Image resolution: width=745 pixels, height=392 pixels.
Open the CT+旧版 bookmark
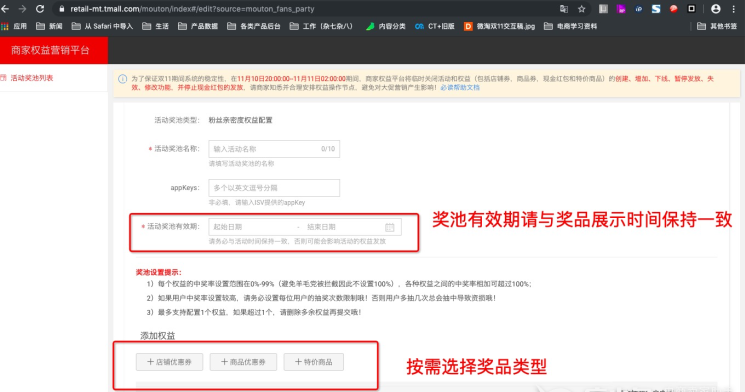[x=435, y=26]
